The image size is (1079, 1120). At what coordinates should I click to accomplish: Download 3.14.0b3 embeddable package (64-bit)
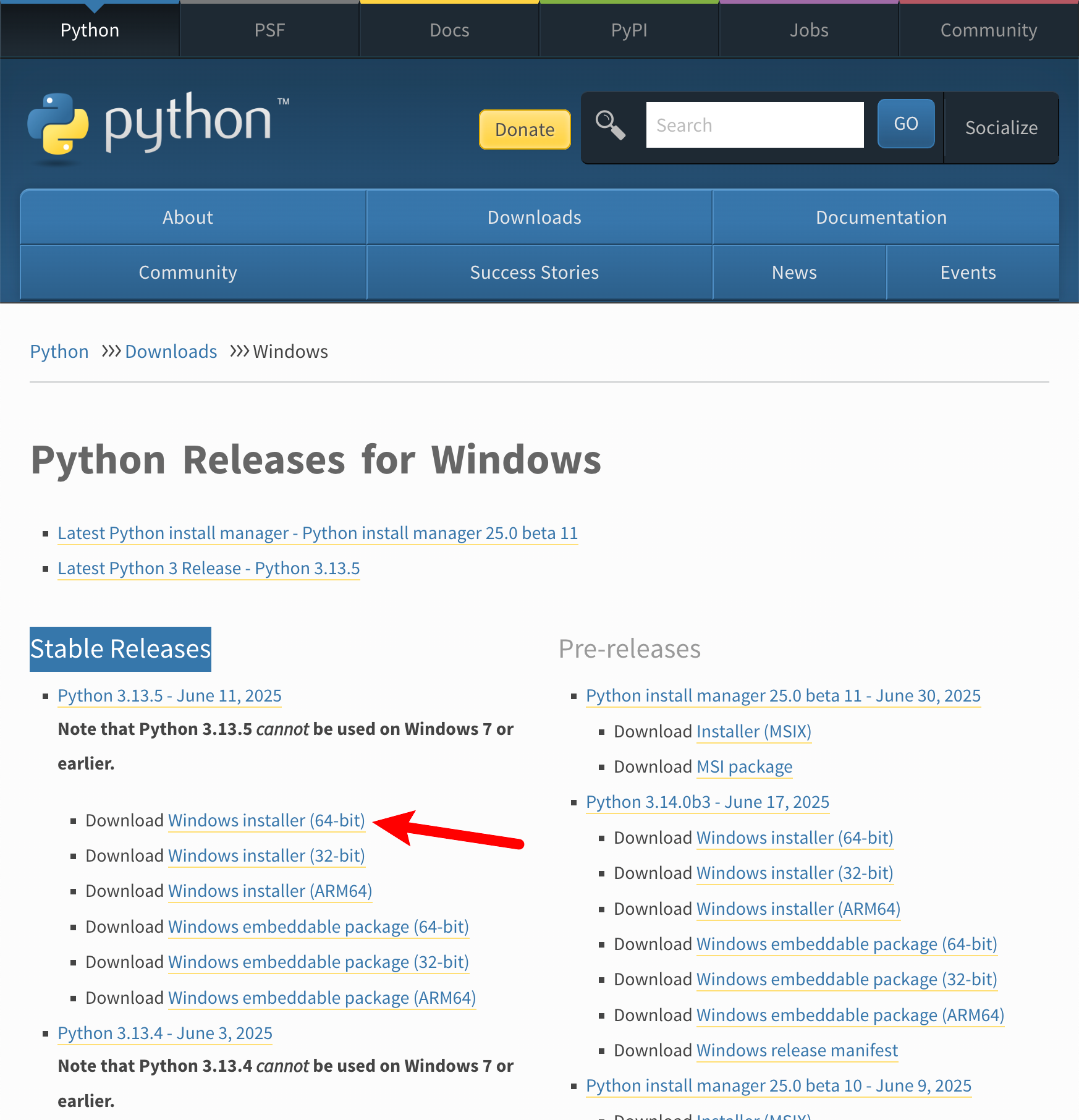point(847,944)
